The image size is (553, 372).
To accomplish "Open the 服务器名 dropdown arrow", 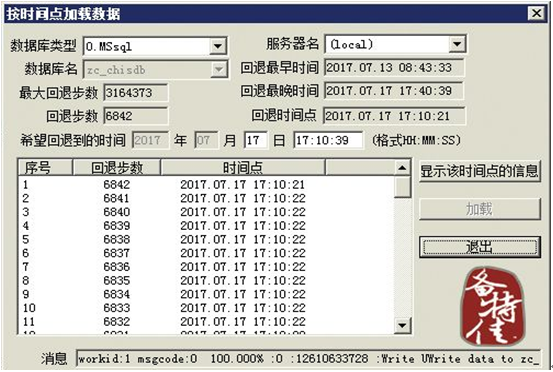I will coord(457,44).
